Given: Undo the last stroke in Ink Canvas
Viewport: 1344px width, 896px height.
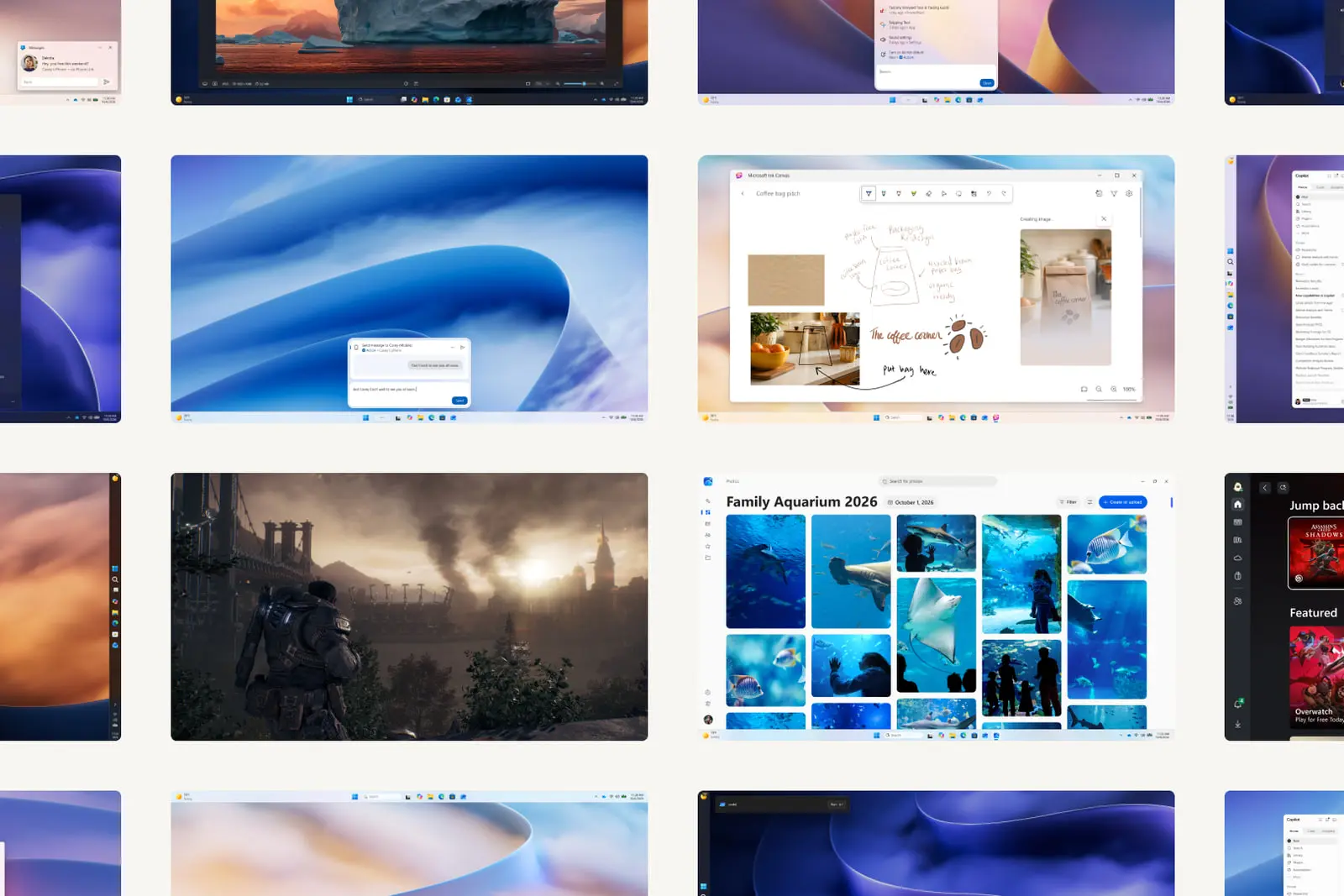Looking at the screenshot, I should click(989, 193).
